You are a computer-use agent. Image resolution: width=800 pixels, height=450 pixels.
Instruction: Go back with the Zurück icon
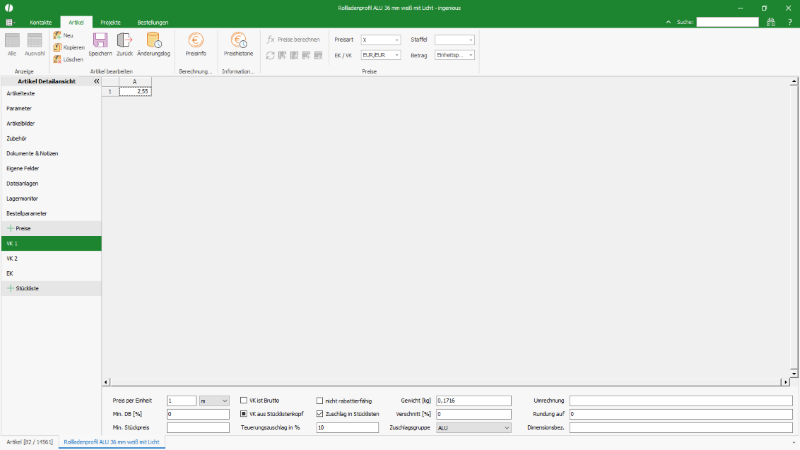pyautogui.click(x=124, y=44)
